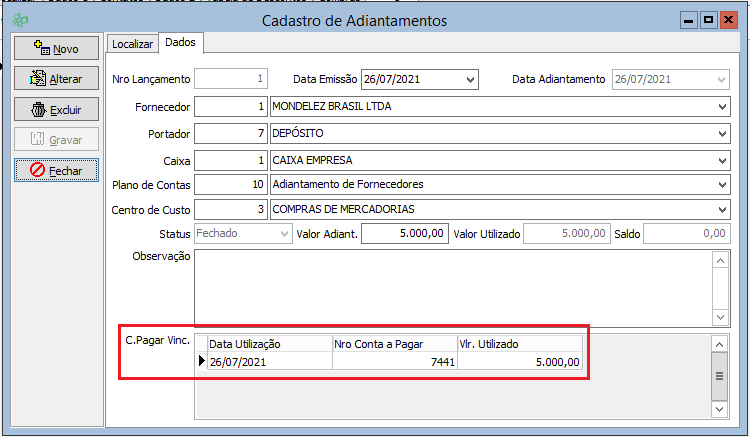
Task: Click the Fornecedor code number field
Action: (x=231, y=107)
